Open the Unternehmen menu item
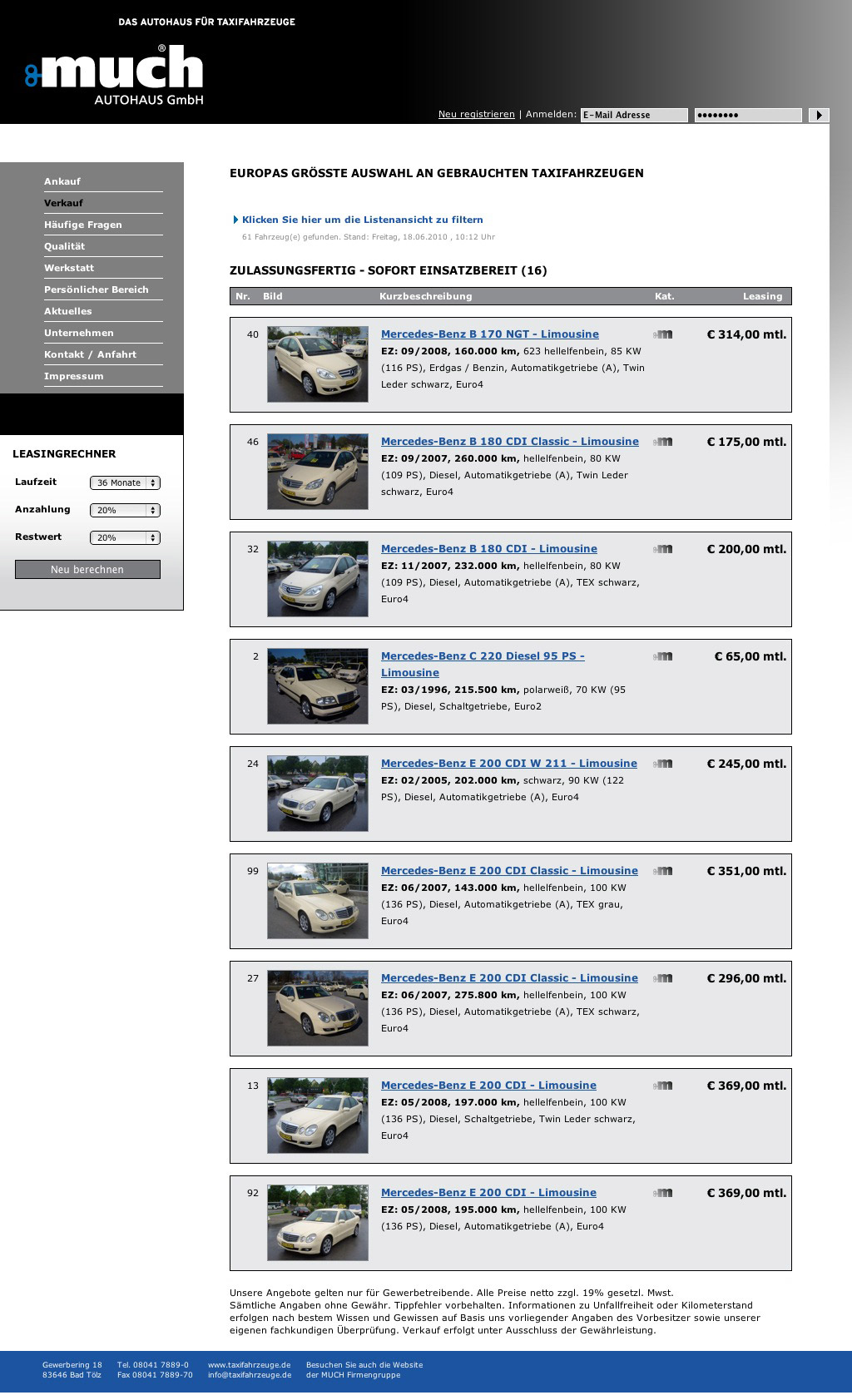 (79, 333)
